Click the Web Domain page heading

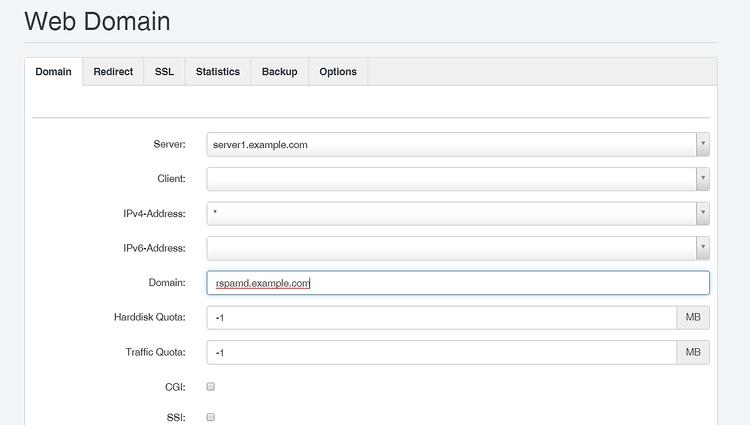97,21
